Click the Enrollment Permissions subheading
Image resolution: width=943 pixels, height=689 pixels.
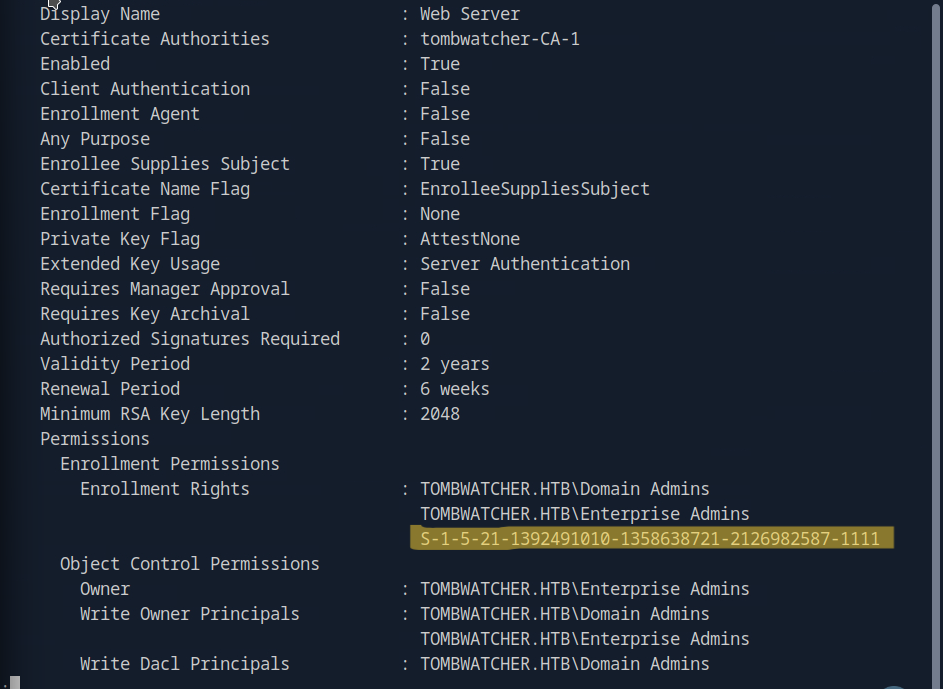tap(169, 464)
